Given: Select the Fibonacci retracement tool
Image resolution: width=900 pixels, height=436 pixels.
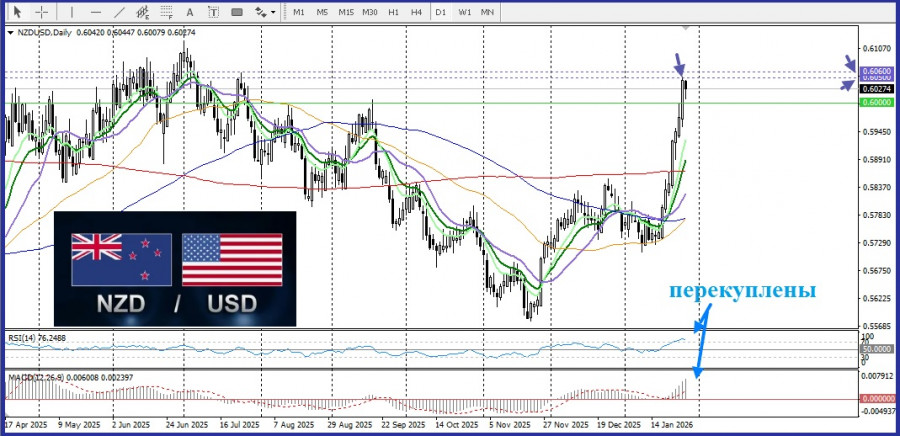Looking at the screenshot, I should [x=167, y=12].
